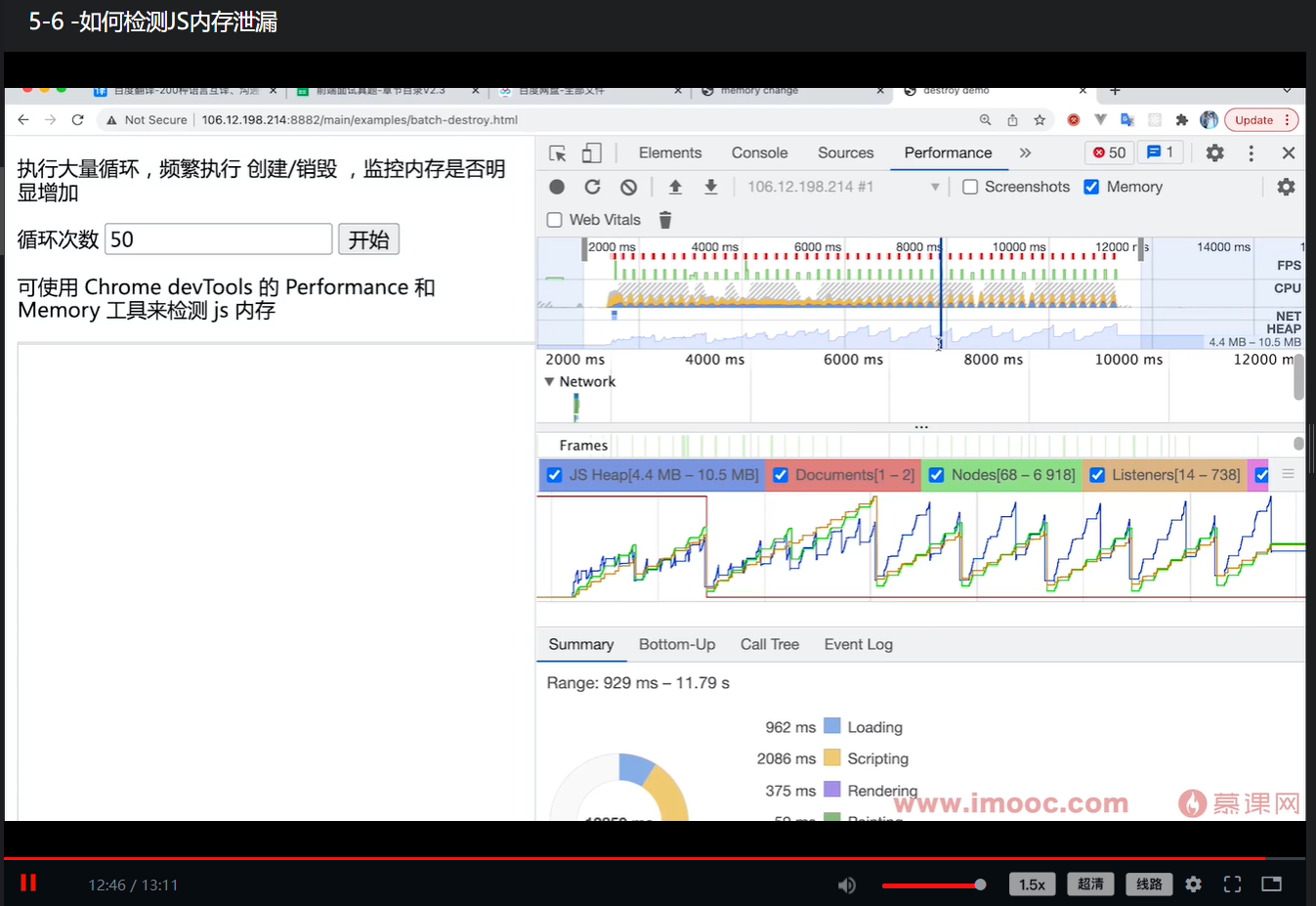Toggle the Documents counter checkbox
This screenshot has height=906, width=1316.
tap(781, 475)
